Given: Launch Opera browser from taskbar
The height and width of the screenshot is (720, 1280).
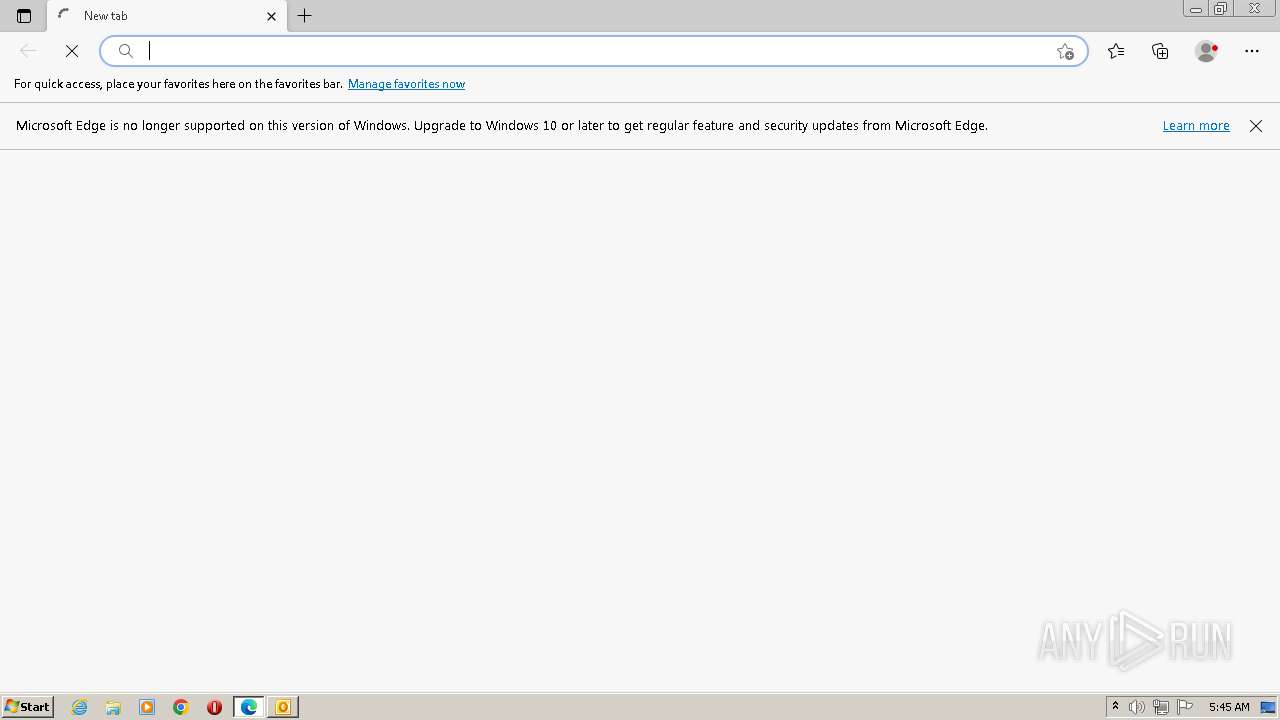Looking at the screenshot, I should click(x=214, y=707).
